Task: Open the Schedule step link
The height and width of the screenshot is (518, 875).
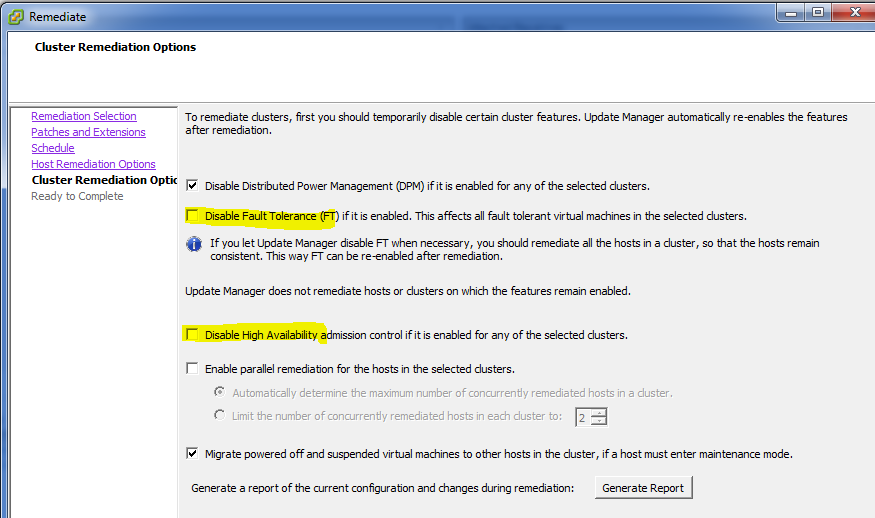Action: (52, 148)
